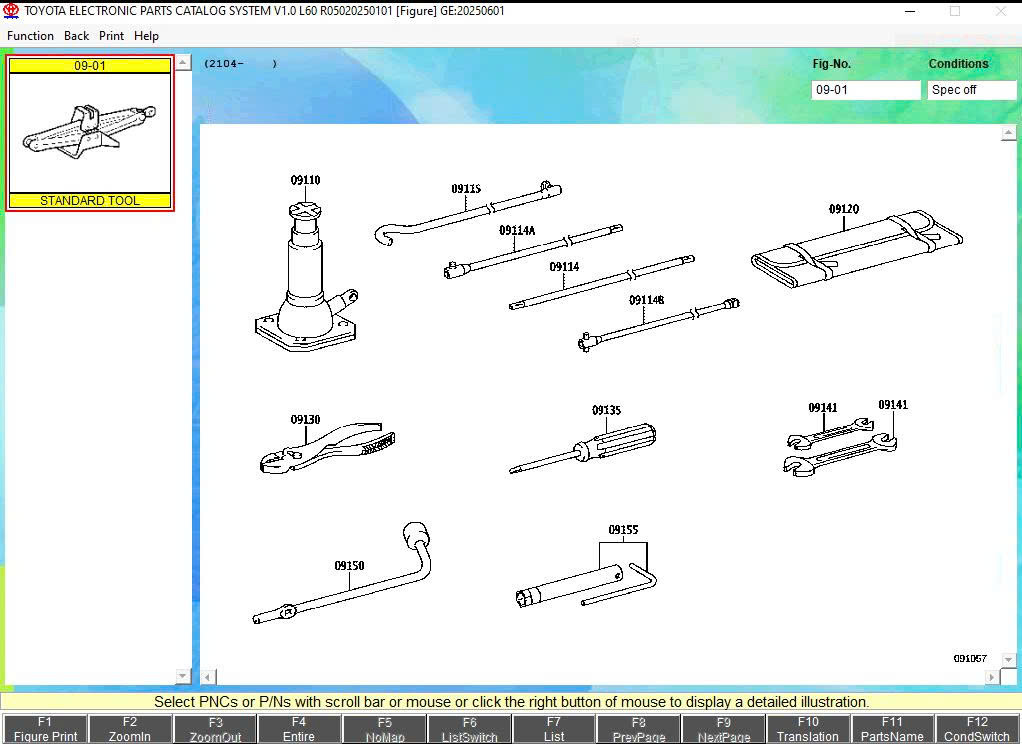Viewport: 1022px width, 744px height.
Task: Click the F3 ZoomOut button
Action: click(215, 729)
